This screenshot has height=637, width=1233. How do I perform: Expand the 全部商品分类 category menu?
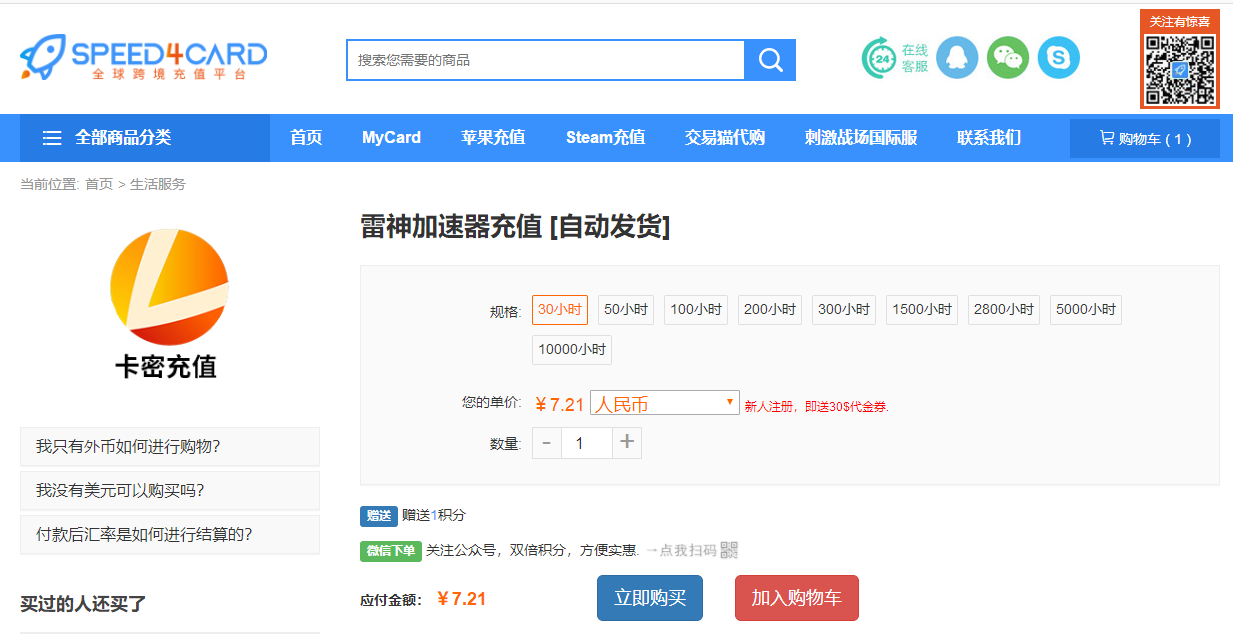[145, 138]
